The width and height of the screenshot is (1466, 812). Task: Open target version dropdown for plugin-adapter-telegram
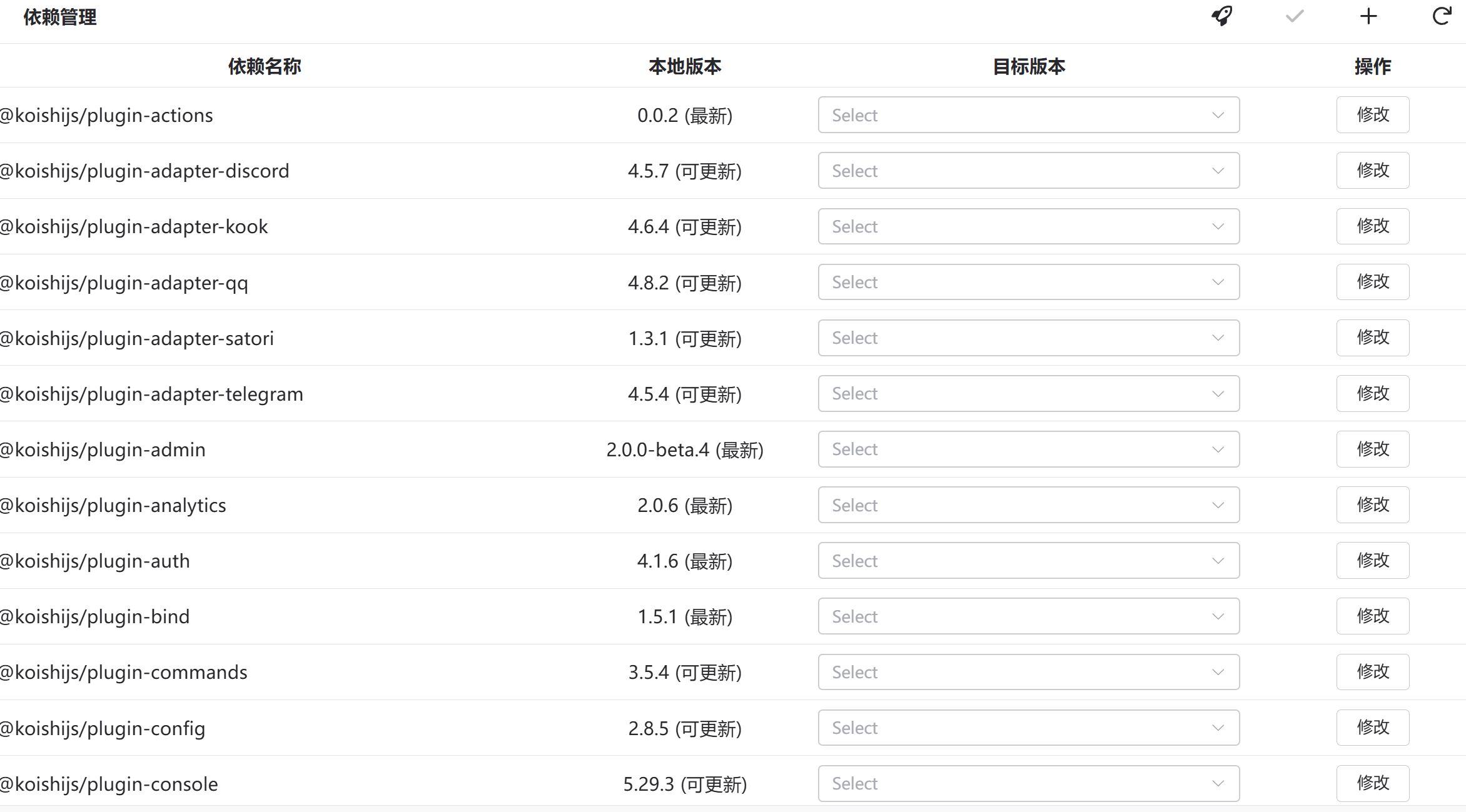click(x=1029, y=394)
